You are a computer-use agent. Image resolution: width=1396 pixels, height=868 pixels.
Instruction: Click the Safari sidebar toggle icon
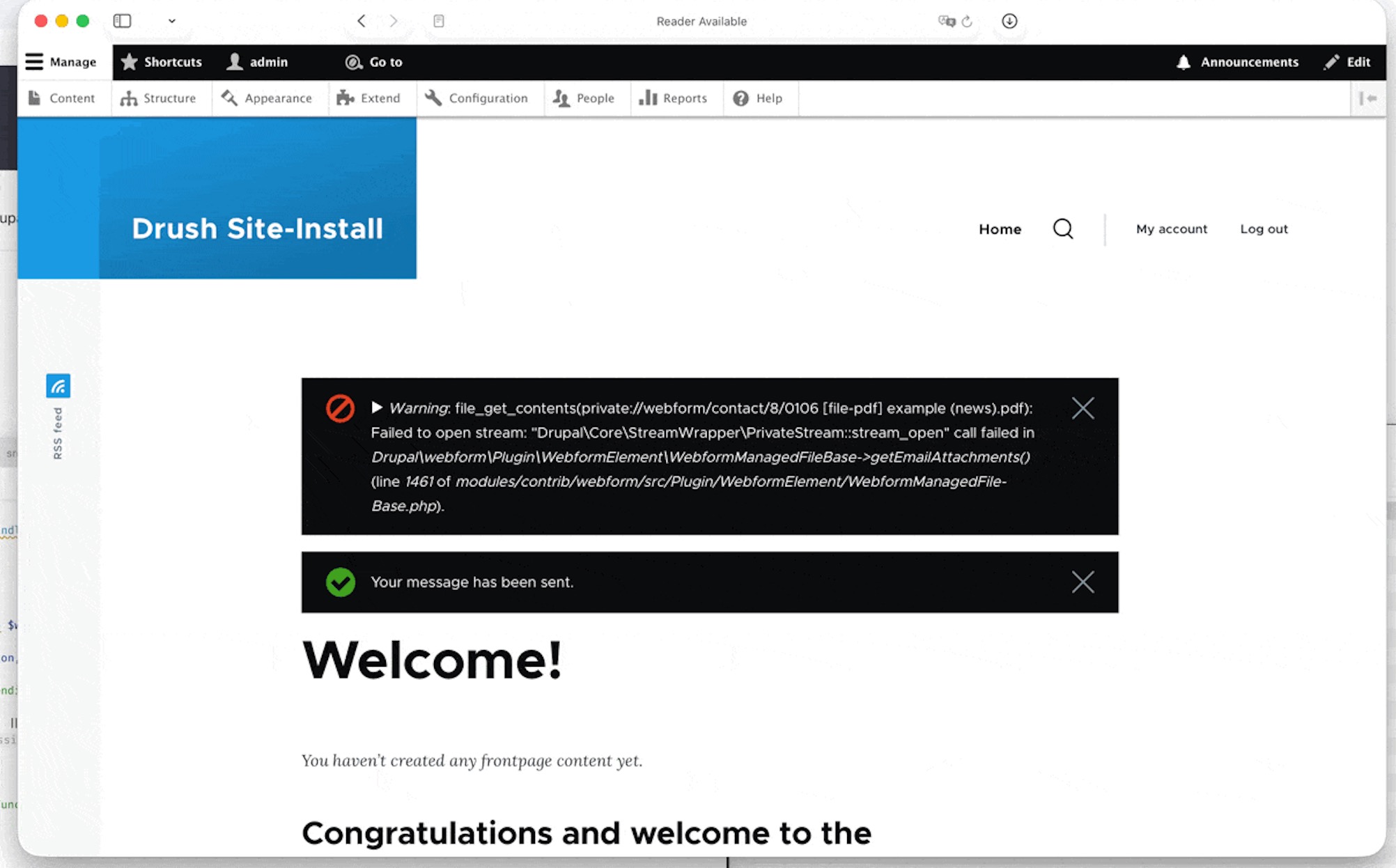click(122, 21)
